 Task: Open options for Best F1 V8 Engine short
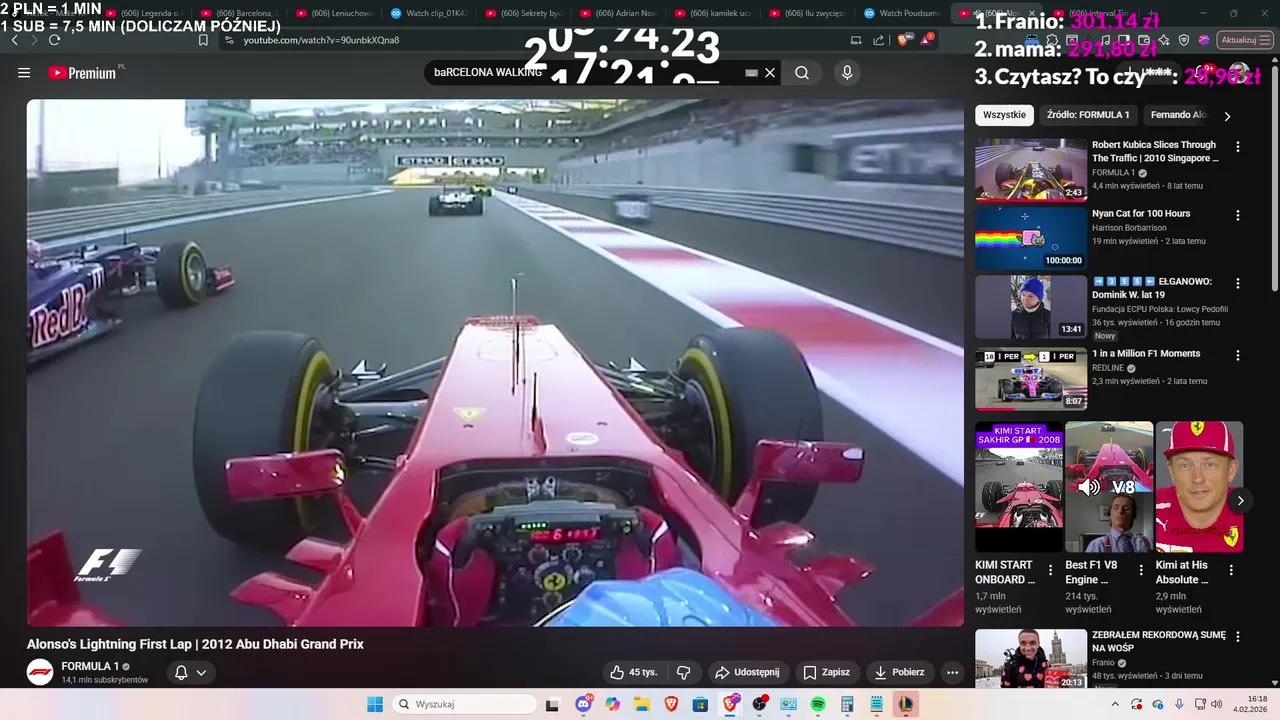pyautogui.click(x=1141, y=570)
